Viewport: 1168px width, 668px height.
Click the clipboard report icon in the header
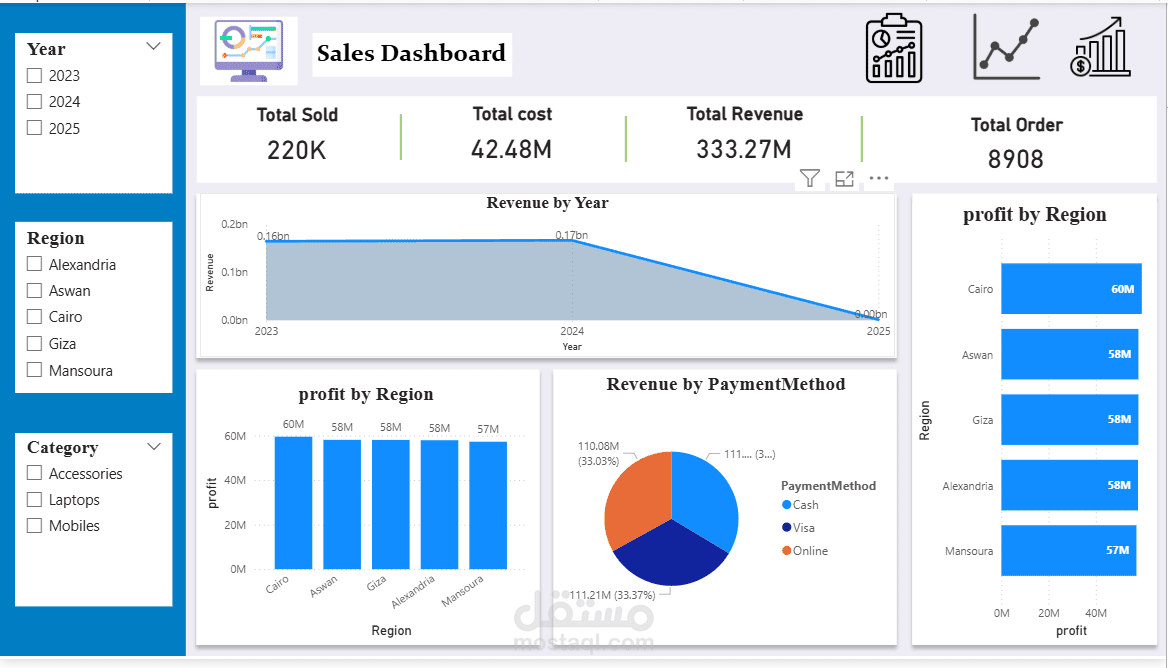(893, 46)
